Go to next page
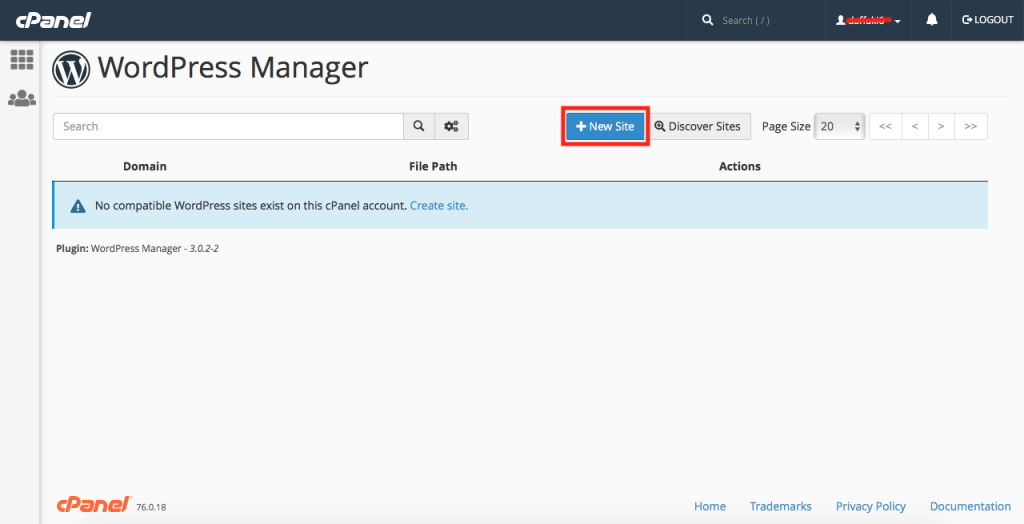This screenshot has height=524, width=1024. (941, 126)
